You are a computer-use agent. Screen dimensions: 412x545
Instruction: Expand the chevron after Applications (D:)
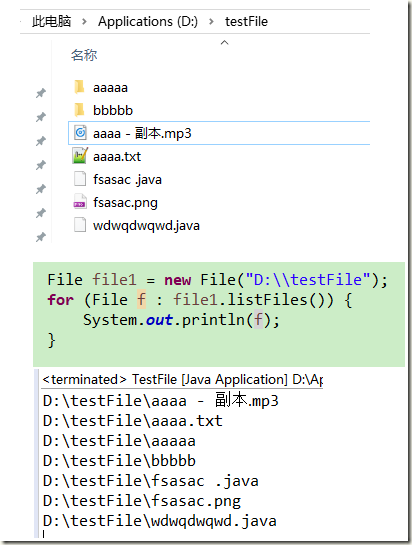[211, 22]
